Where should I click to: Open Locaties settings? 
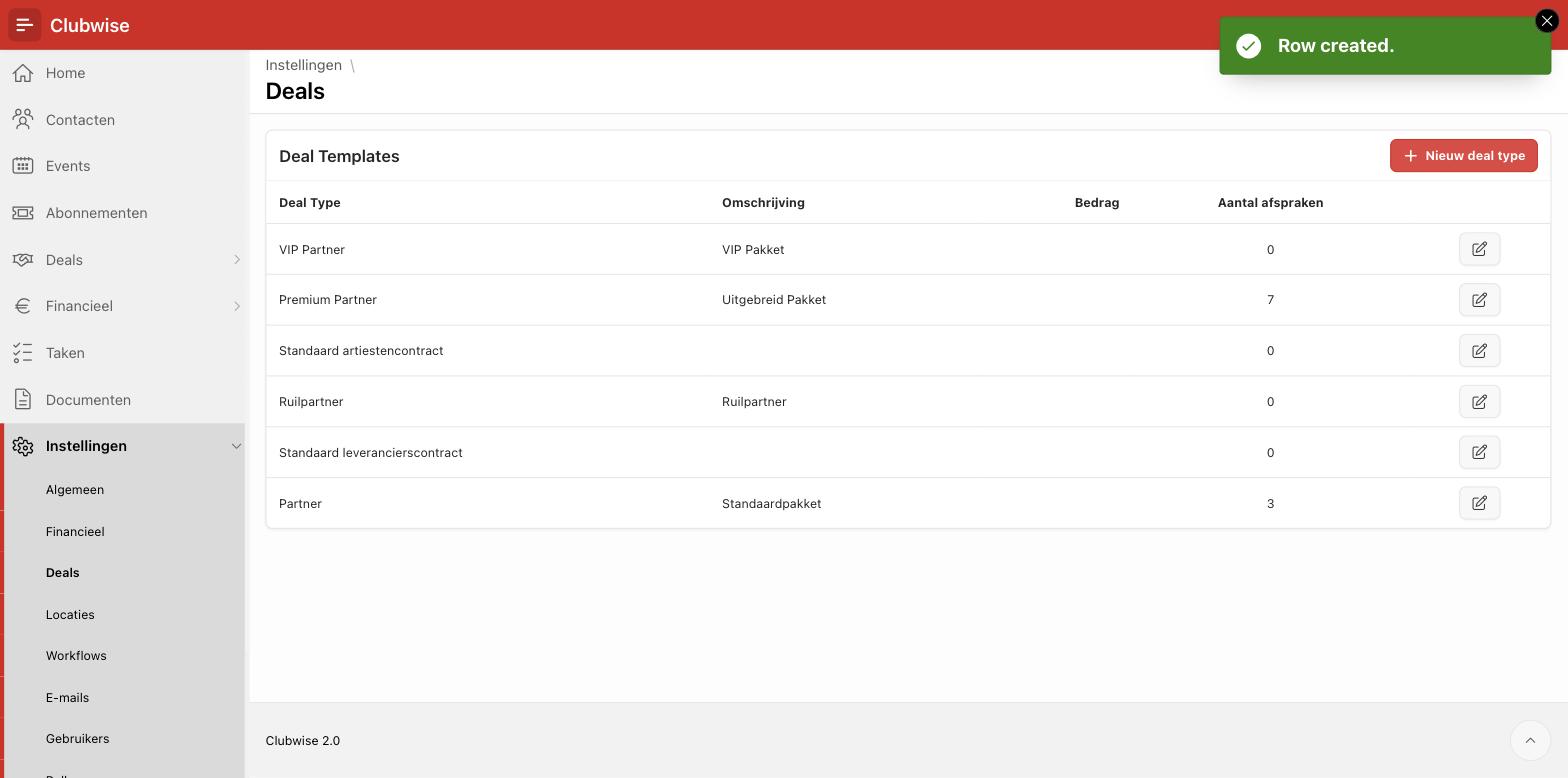(x=70, y=615)
